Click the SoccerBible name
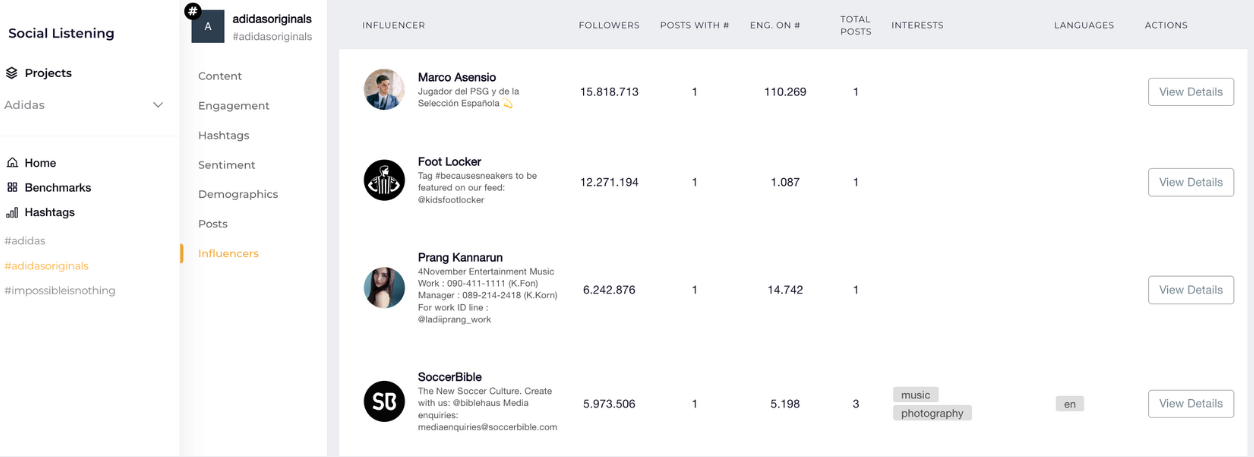The image size is (1254, 457). click(450, 377)
